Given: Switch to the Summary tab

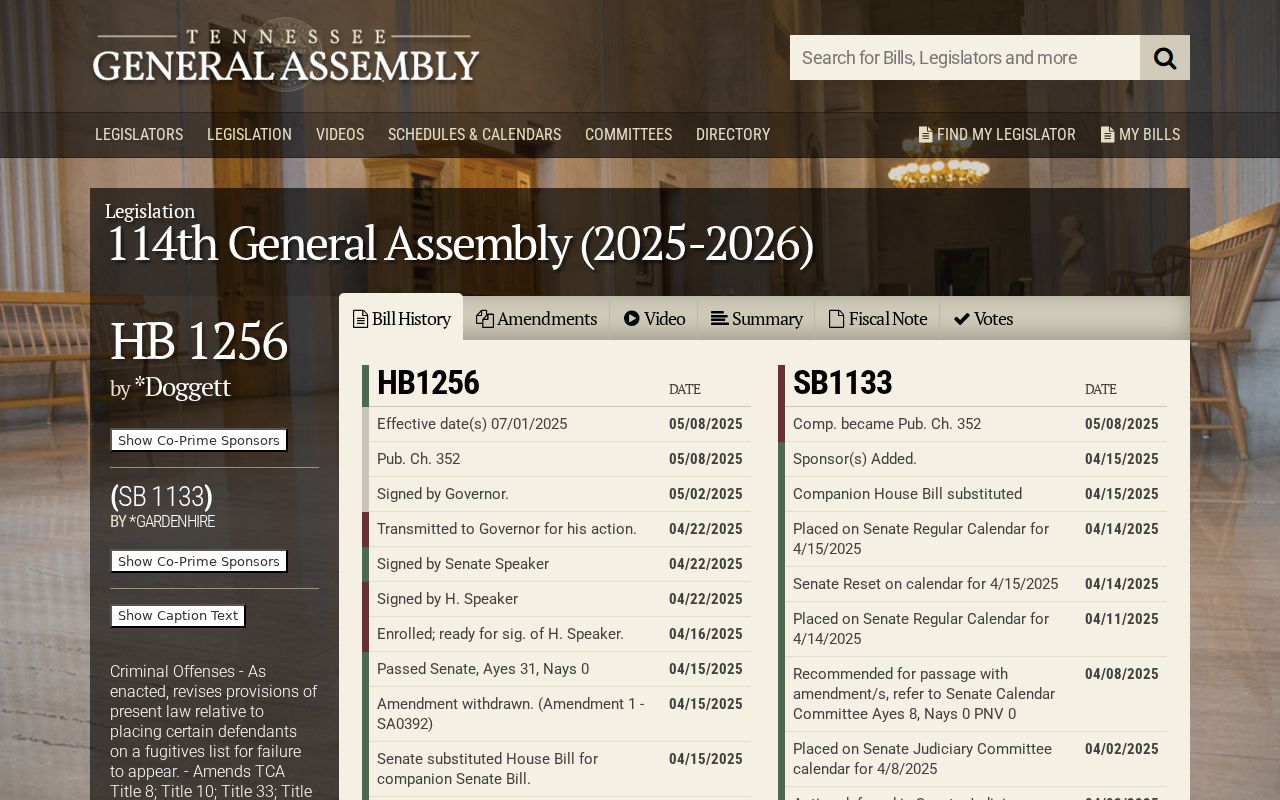Looking at the screenshot, I should (756, 318).
